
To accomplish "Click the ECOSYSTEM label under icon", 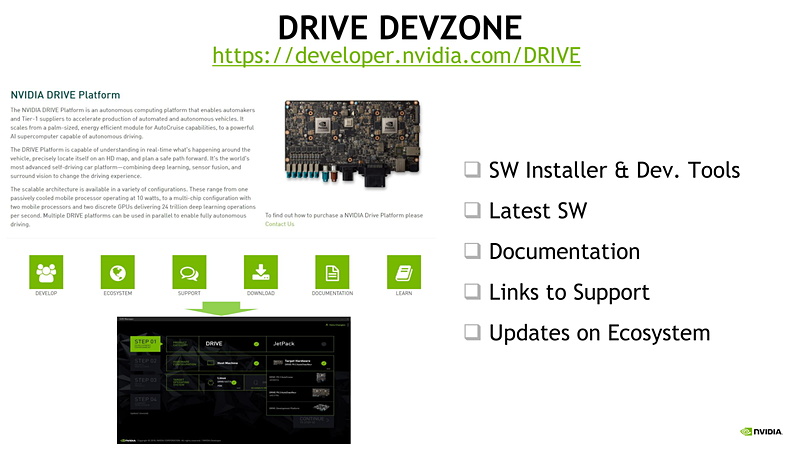I will coord(118,293).
